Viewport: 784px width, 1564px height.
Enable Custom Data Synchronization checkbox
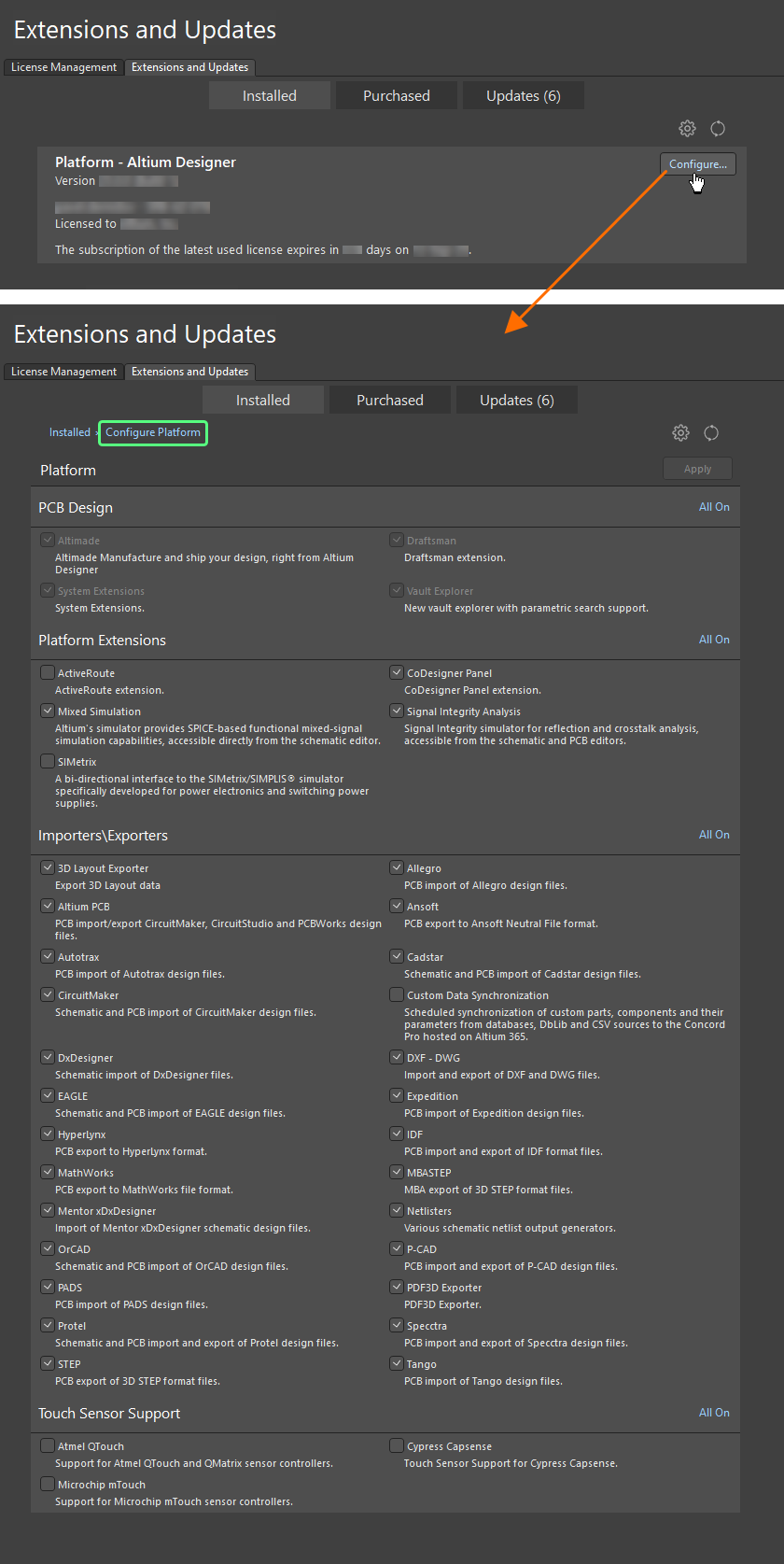tap(397, 994)
